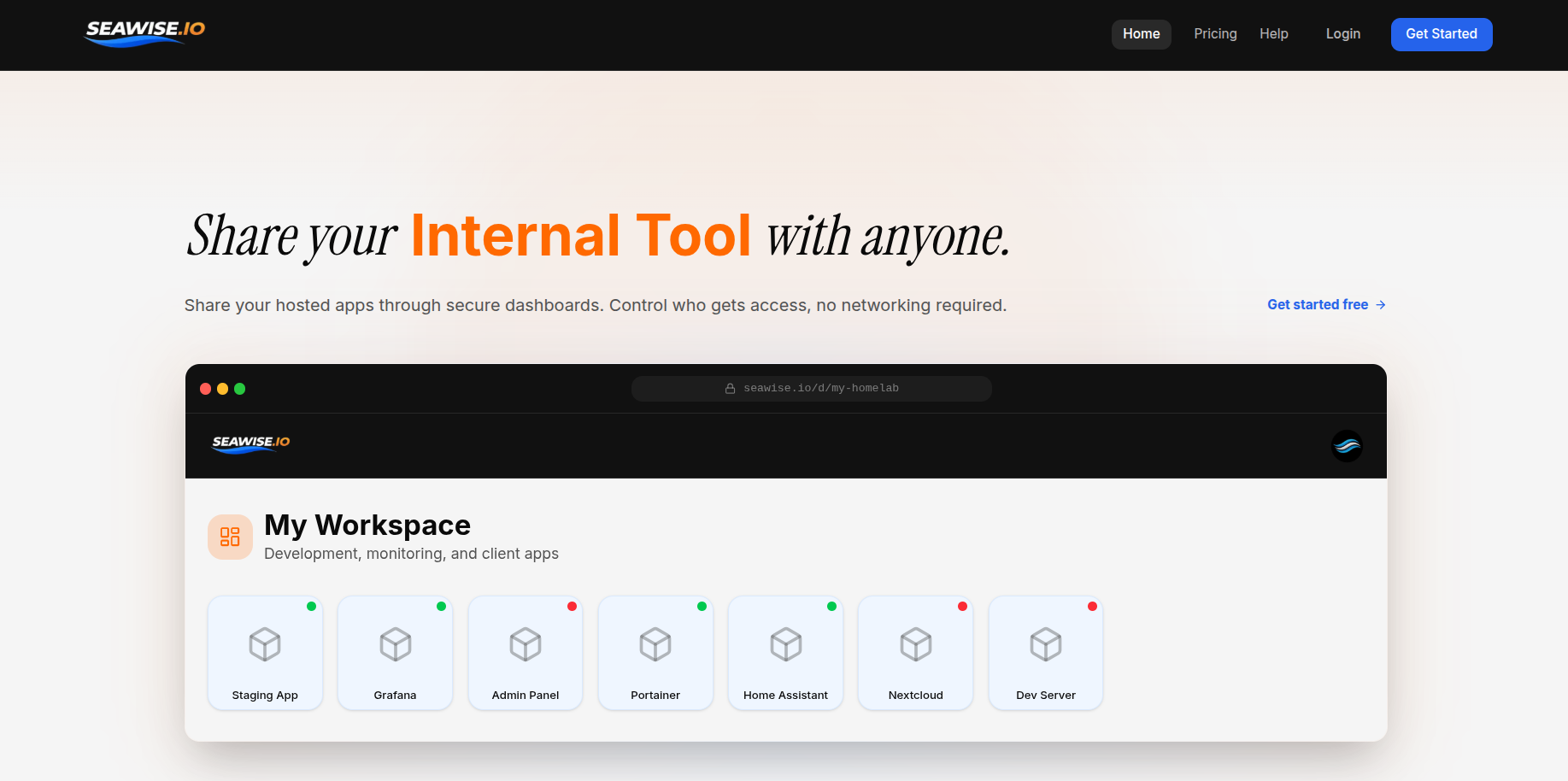Open the Home nav item
Viewport: 1568px width, 781px height.
point(1141,34)
